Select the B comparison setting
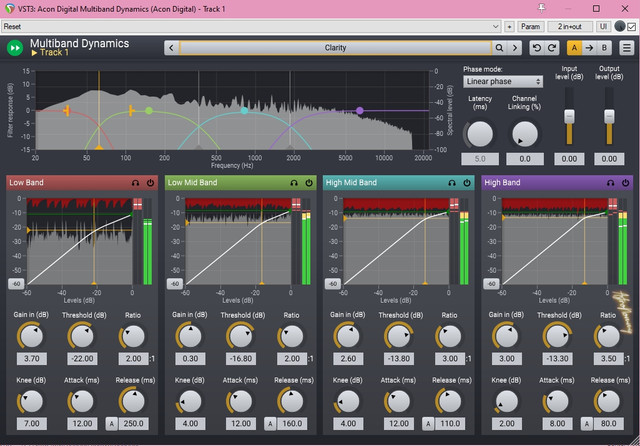The image size is (640, 446). click(604, 48)
